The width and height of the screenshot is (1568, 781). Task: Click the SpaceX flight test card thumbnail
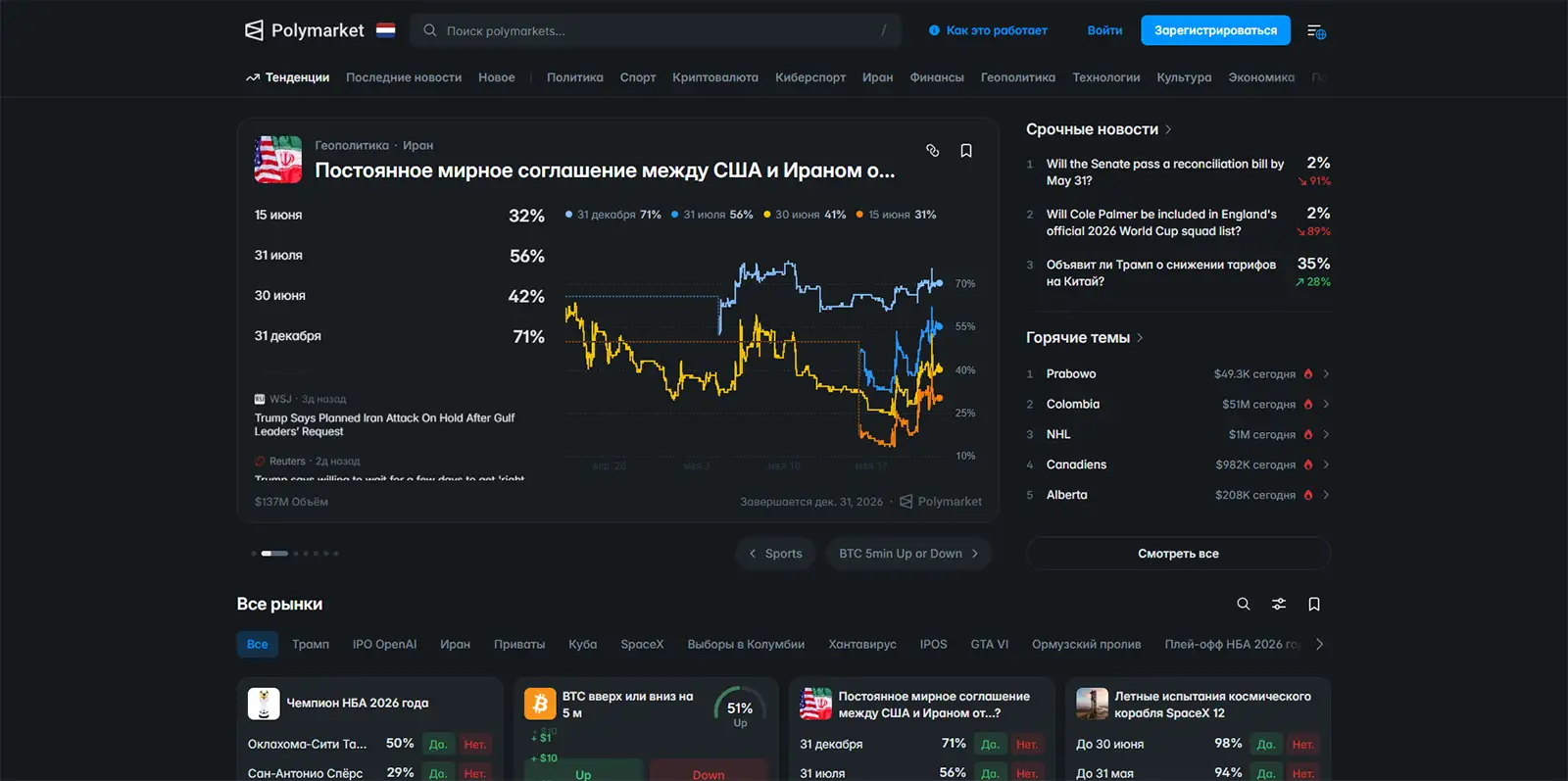(1092, 704)
